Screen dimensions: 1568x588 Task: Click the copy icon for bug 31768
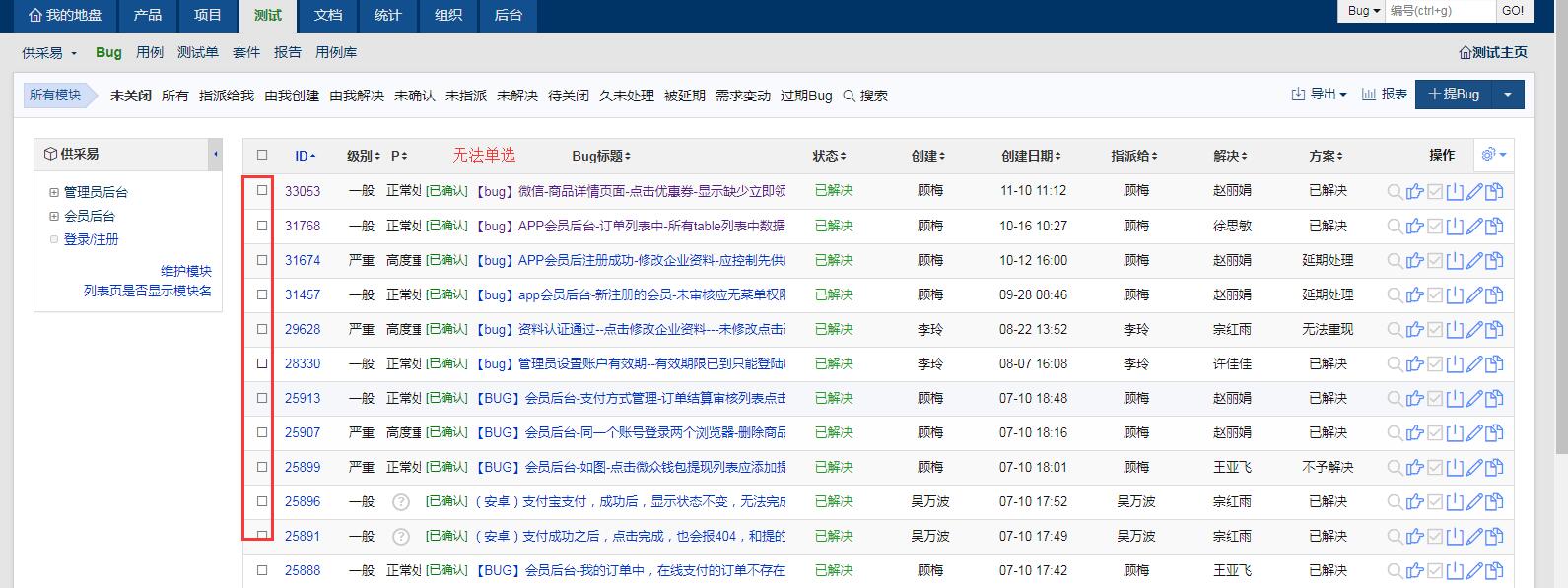point(1495,227)
